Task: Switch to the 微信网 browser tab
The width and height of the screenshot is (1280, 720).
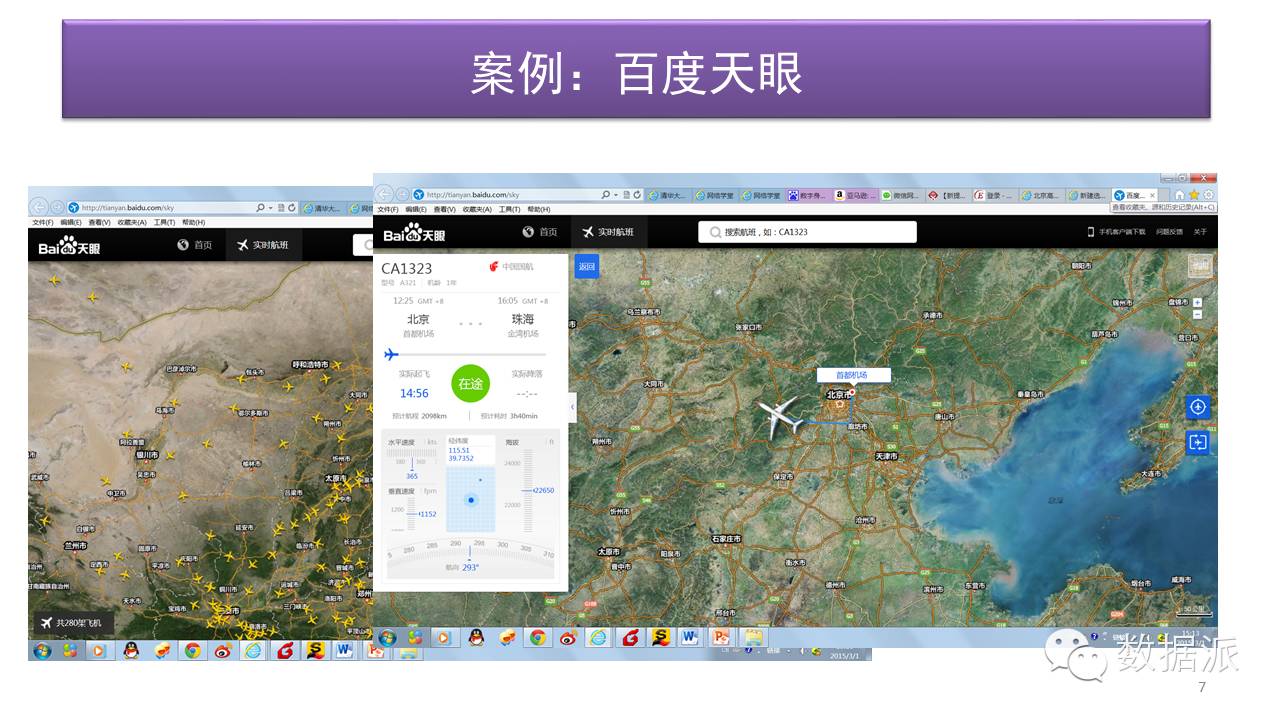Action: [902, 195]
